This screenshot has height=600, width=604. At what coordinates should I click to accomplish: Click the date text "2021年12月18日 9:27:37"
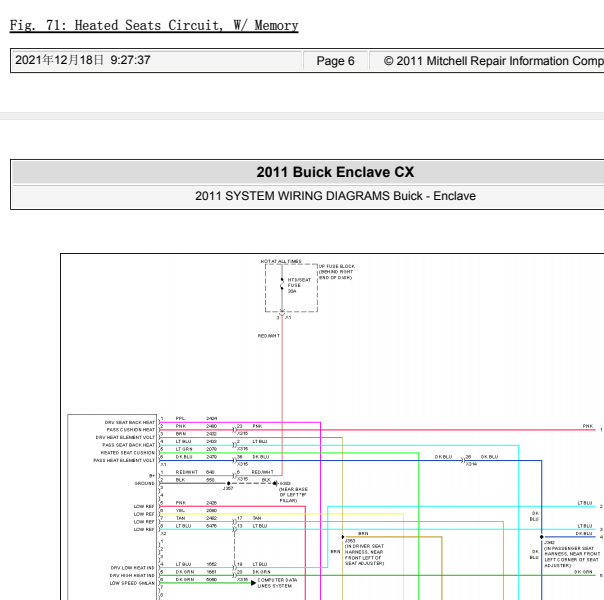click(x=82, y=60)
